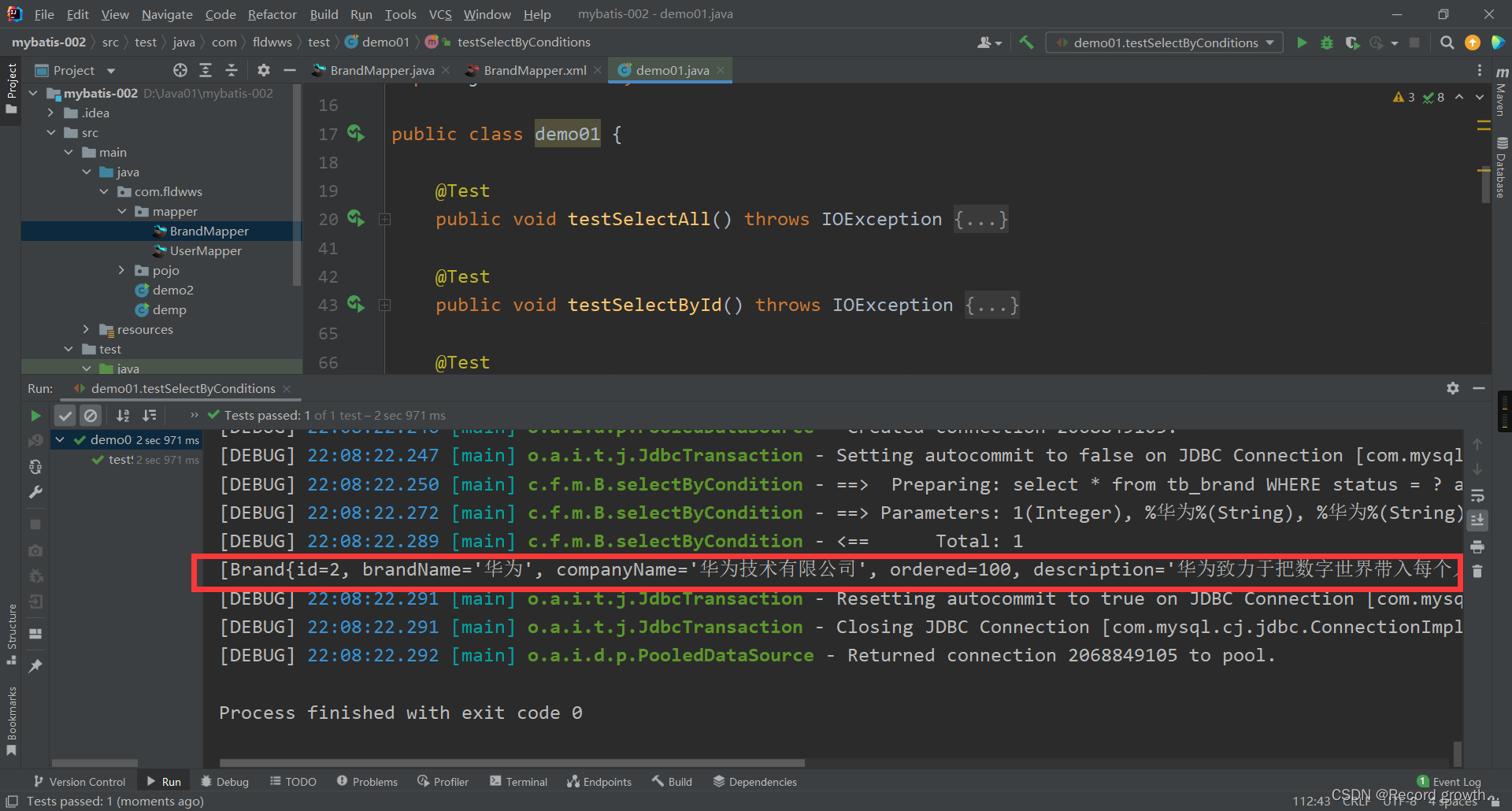Click the editor vertical scrollbar thumb
1512x811 pixels.
click(x=1485, y=185)
